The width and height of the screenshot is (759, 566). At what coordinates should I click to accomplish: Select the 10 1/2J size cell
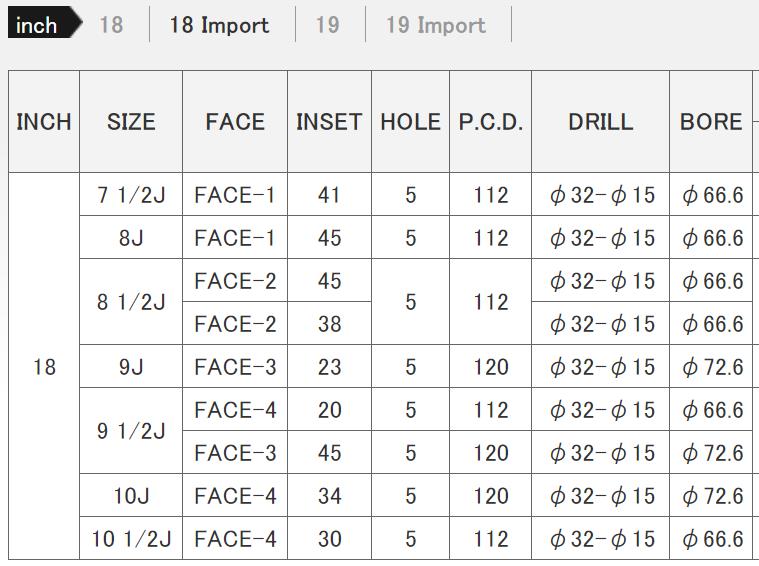(x=131, y=539)
